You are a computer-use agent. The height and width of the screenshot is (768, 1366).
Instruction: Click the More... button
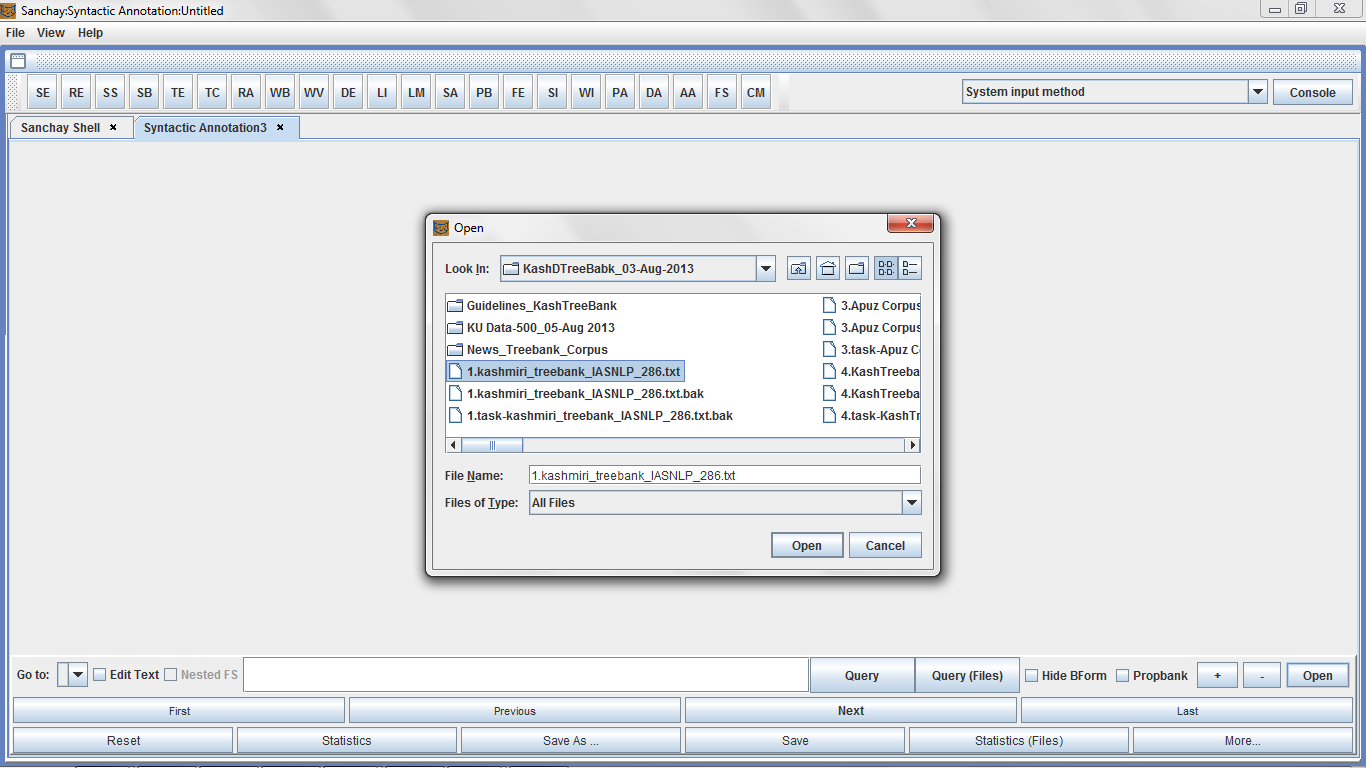[1243, 741]
